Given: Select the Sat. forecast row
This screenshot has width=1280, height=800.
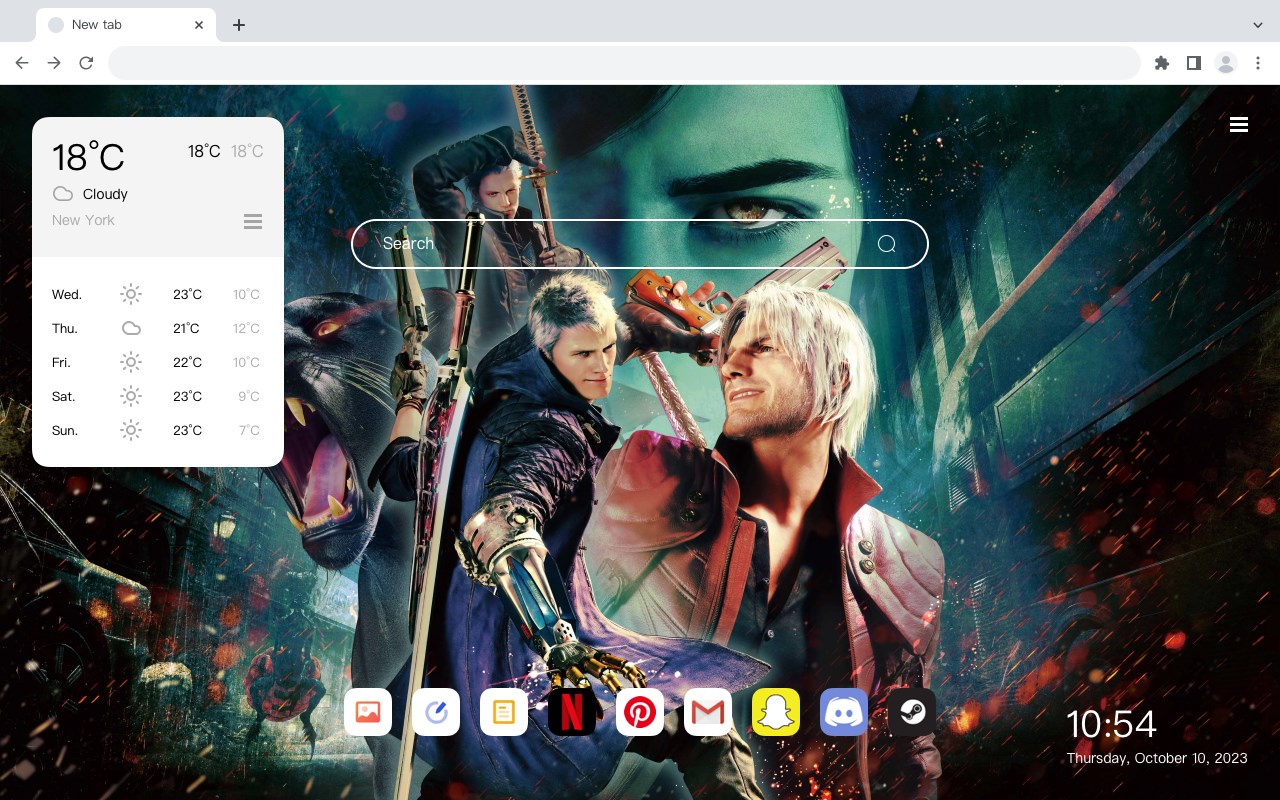Looking at the screenshot, I should pos(158,396).
